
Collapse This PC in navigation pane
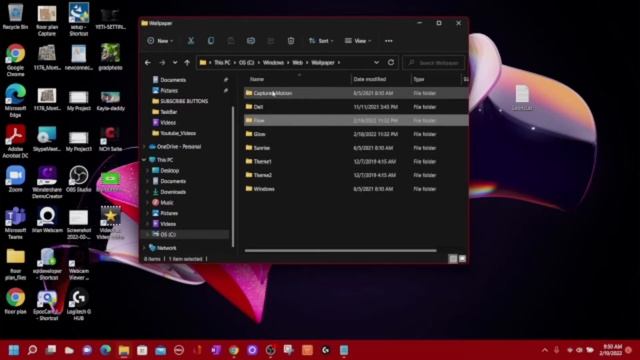click(x=144, y=160)
